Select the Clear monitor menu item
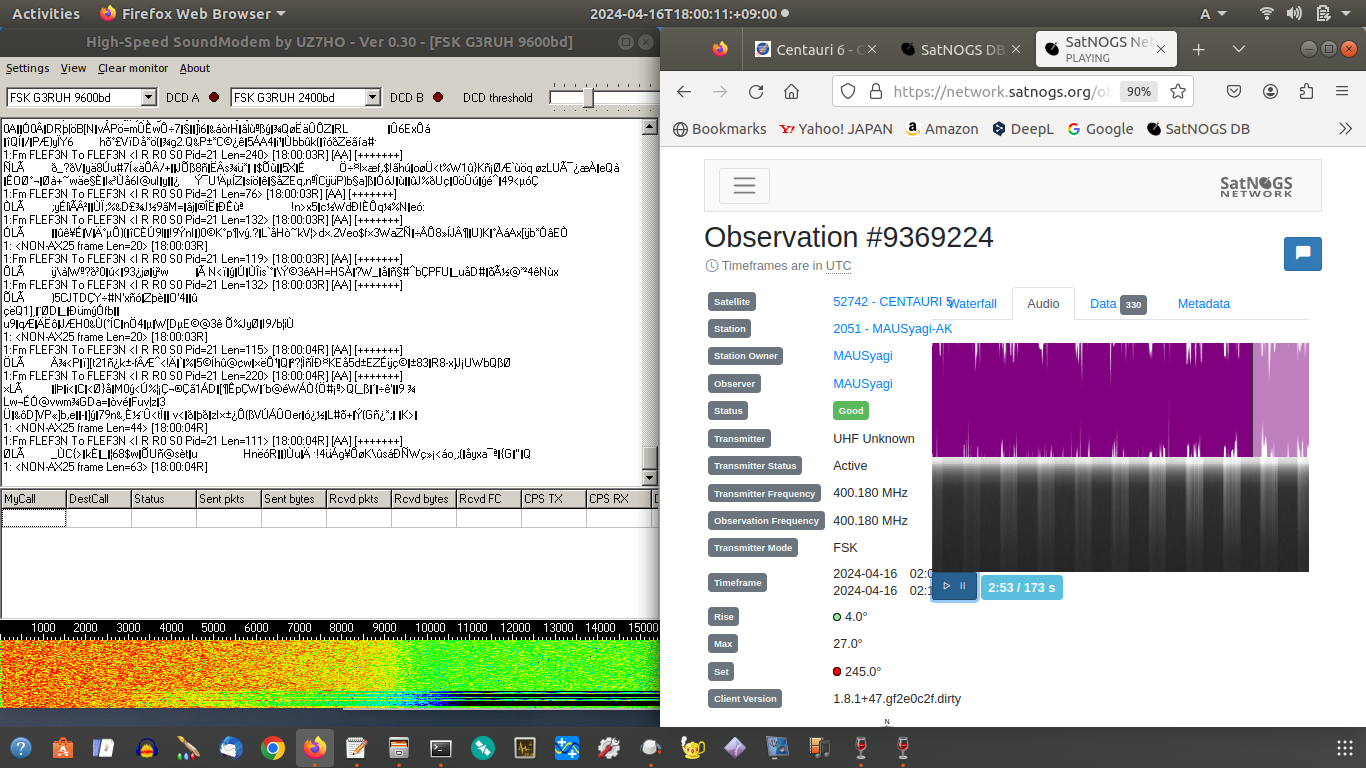1366x768 pixels. pyautogui.click(x=133, y=68)
